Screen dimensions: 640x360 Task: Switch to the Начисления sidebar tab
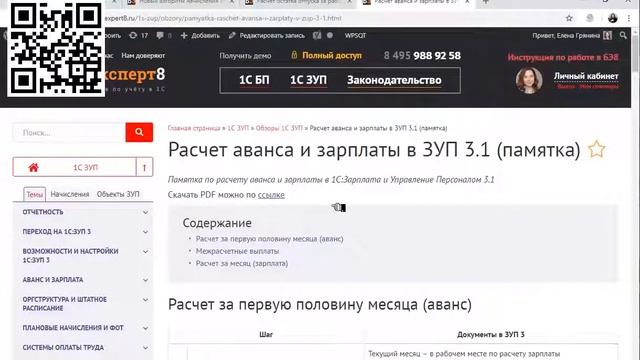coord(70,194)
